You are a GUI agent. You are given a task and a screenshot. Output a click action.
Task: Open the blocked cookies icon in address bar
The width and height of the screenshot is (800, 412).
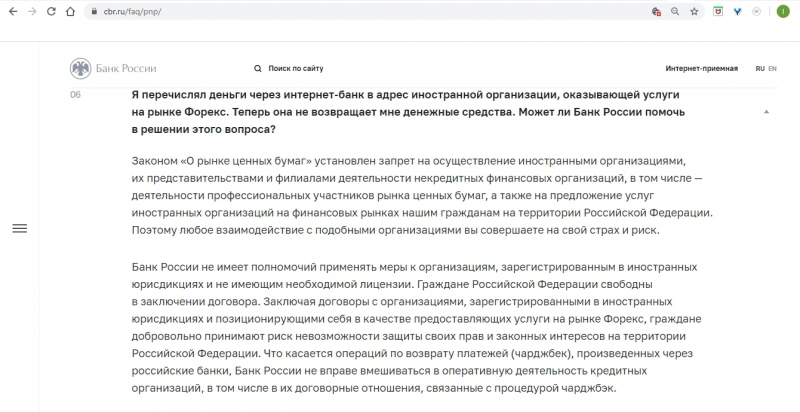656,11
